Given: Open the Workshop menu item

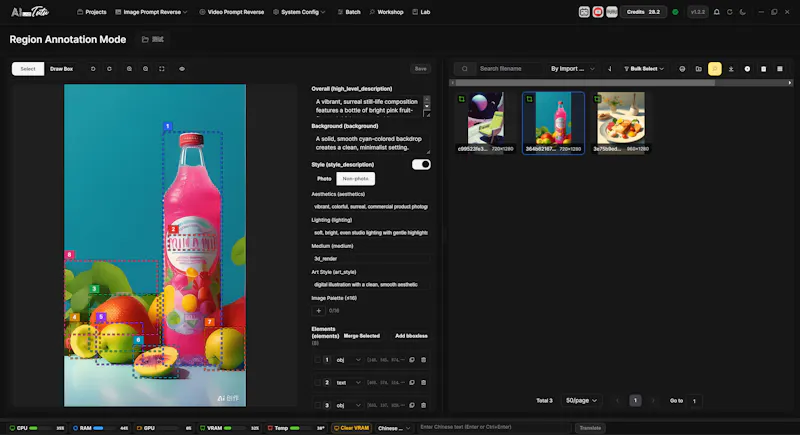Looking at the screenshot, I should 386,12.
